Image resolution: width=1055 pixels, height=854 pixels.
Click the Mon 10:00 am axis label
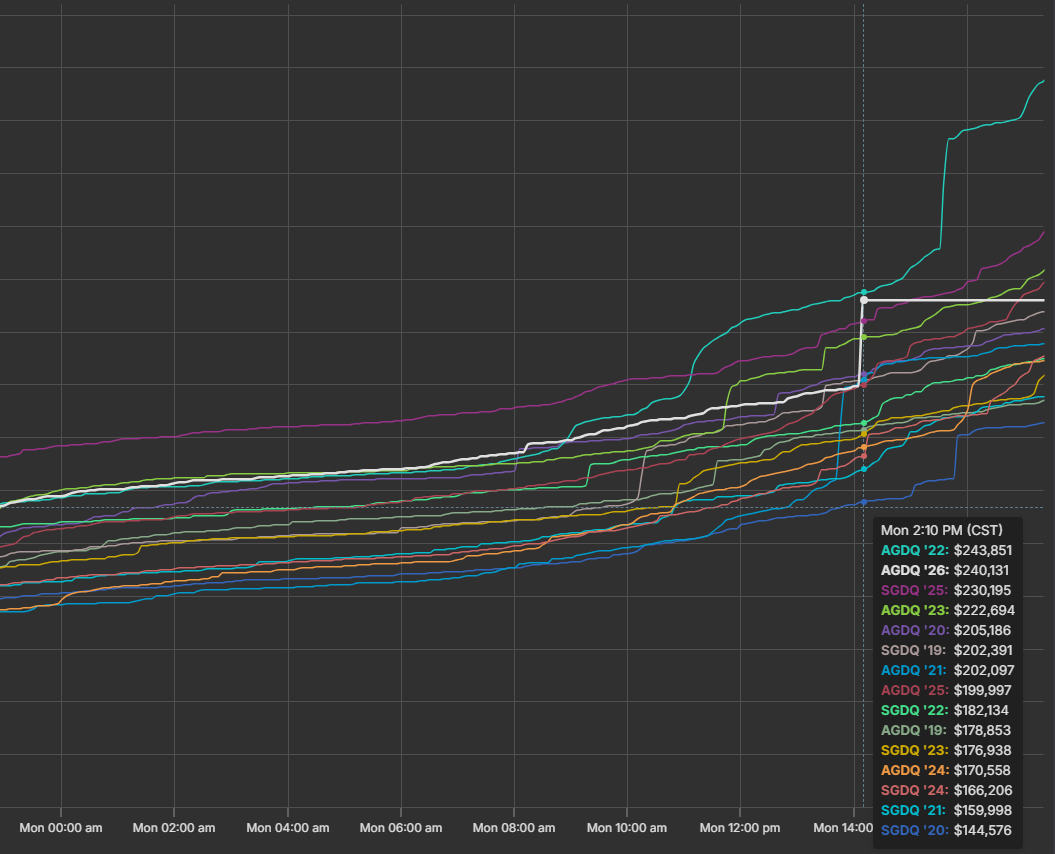tap(626, 828)
